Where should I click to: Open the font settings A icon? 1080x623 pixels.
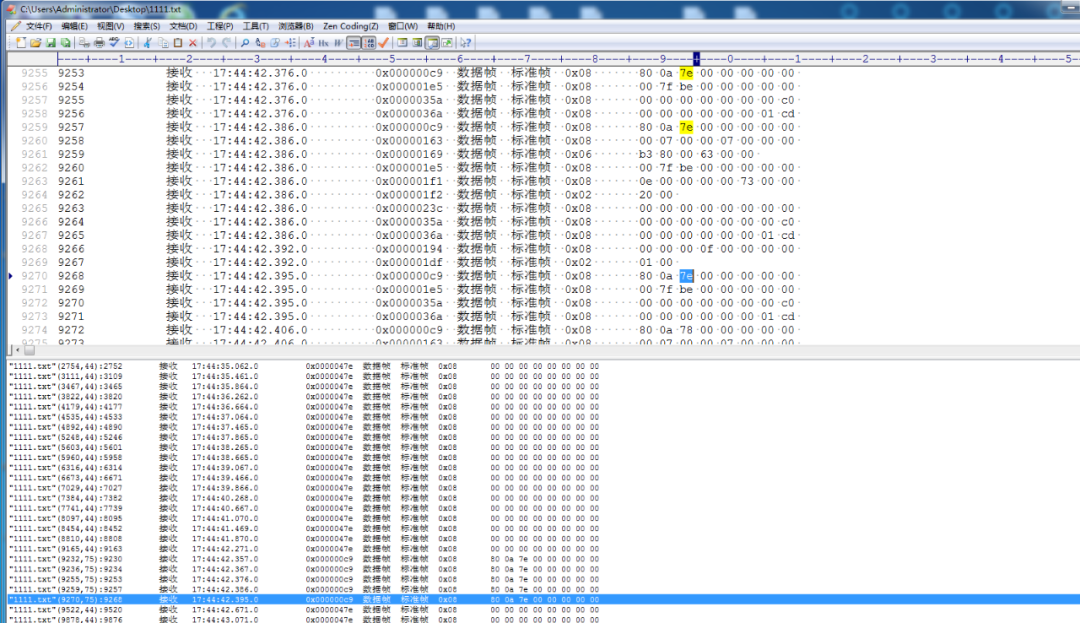coord(309,43)
